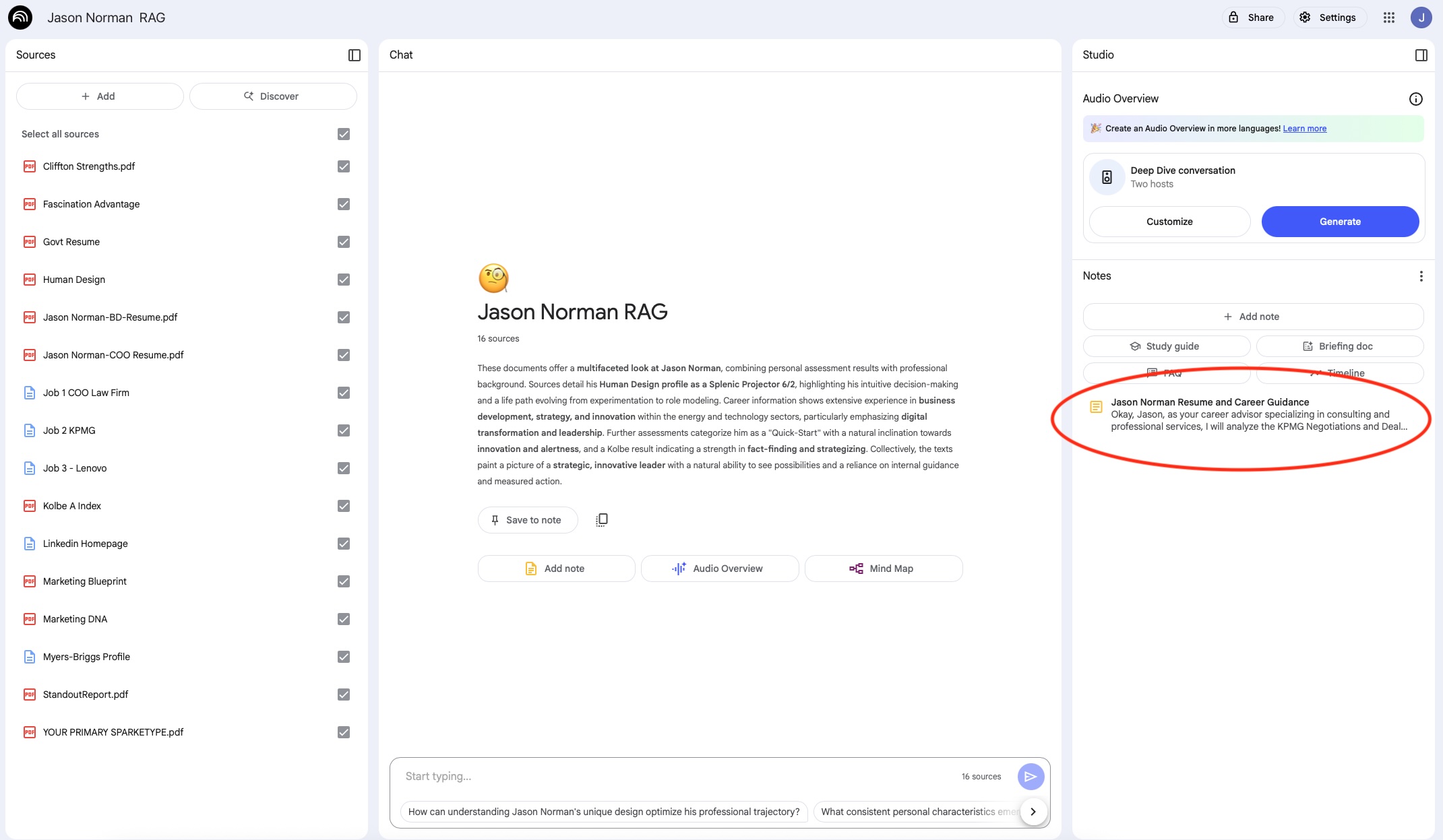Click Save to note button
1443x840 pixels.
527,520
